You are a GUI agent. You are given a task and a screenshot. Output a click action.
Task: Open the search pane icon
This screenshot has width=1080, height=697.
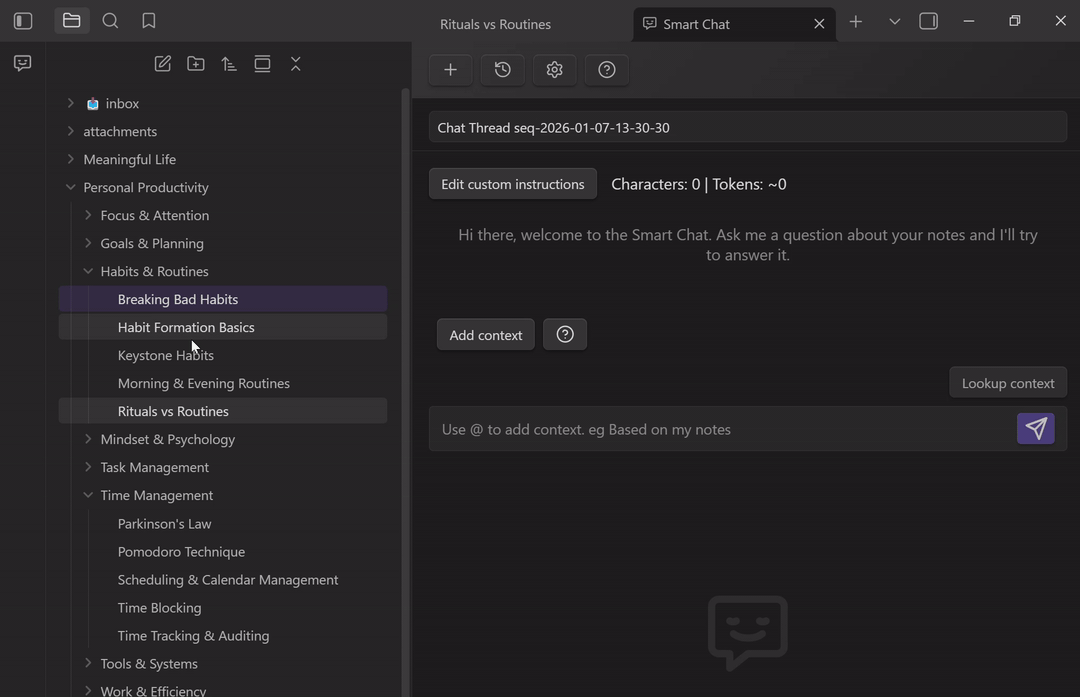click(111, 21)
